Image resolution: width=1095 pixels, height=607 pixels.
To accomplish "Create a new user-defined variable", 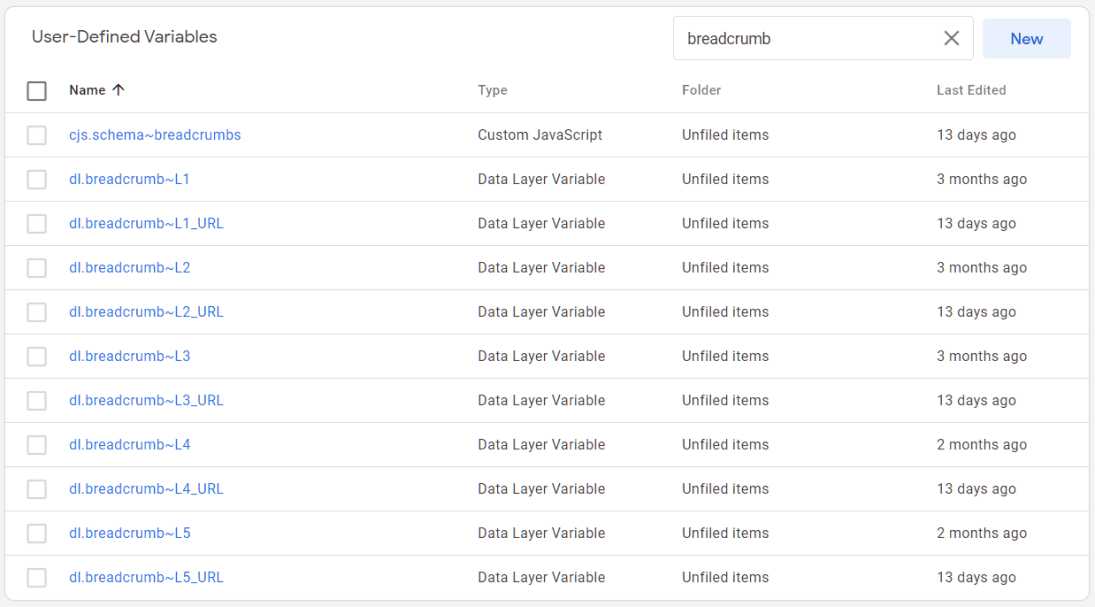I will point(1027,38).
